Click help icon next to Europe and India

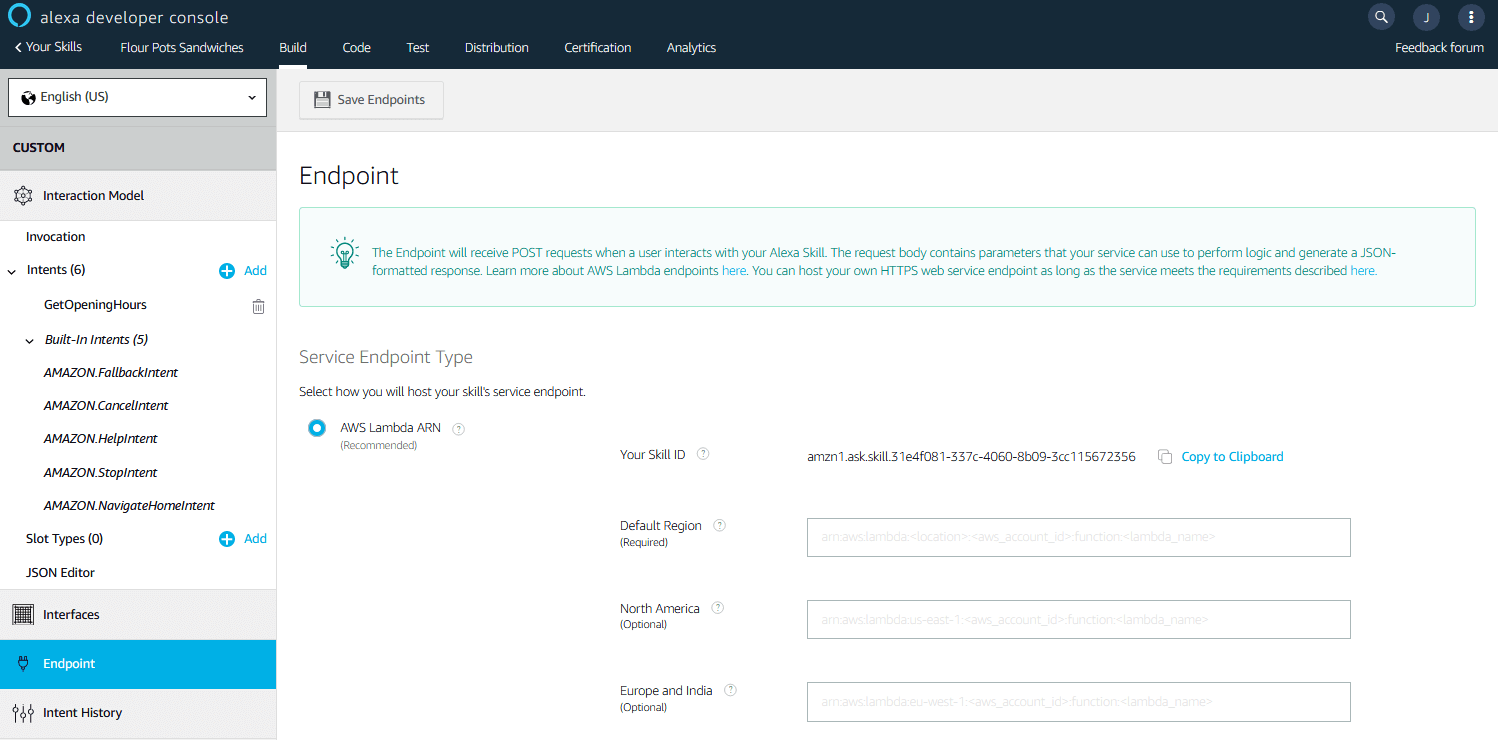coord(730,690)
